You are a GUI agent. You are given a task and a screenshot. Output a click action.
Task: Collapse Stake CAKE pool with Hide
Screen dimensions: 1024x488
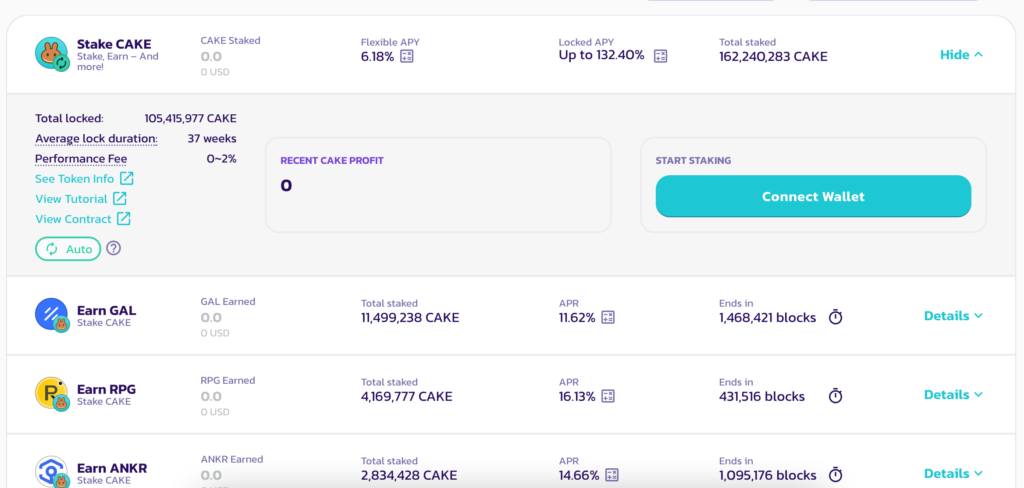click(961, 55)
